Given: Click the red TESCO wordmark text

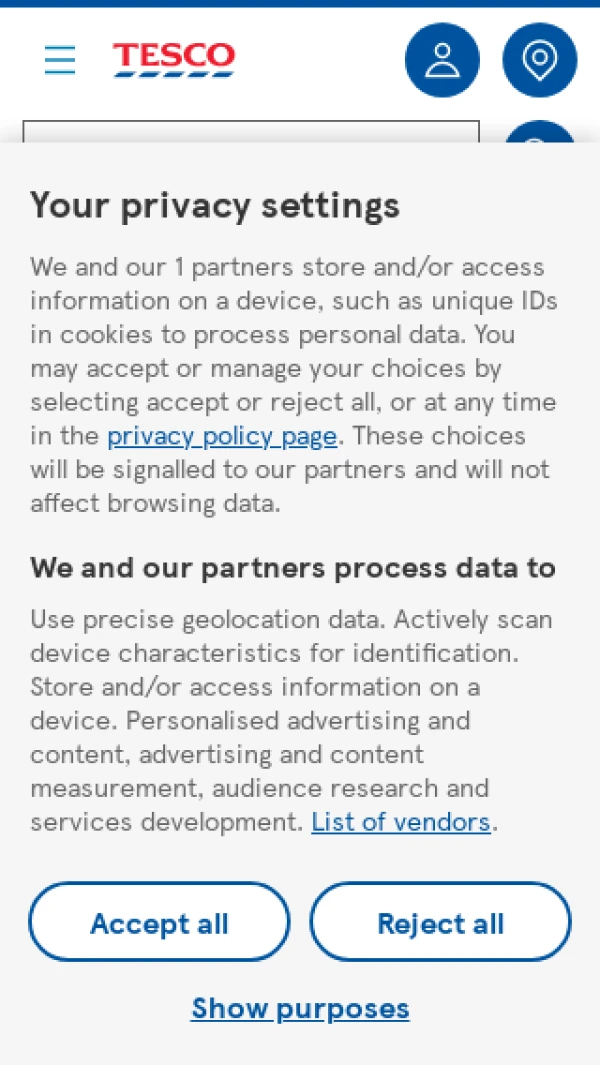Looking at the screenshot, I should tap(174, 54).
